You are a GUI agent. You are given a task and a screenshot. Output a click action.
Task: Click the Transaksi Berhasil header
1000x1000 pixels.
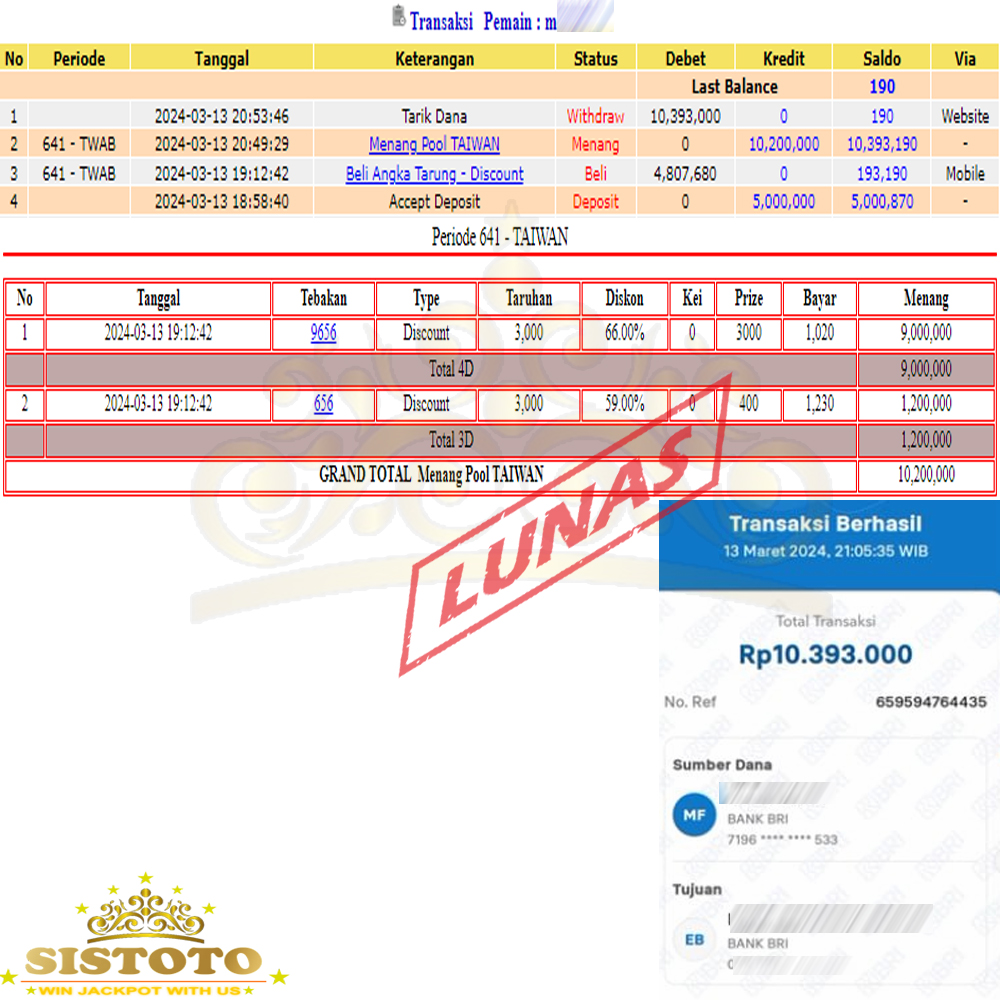(x=825, y=524)
